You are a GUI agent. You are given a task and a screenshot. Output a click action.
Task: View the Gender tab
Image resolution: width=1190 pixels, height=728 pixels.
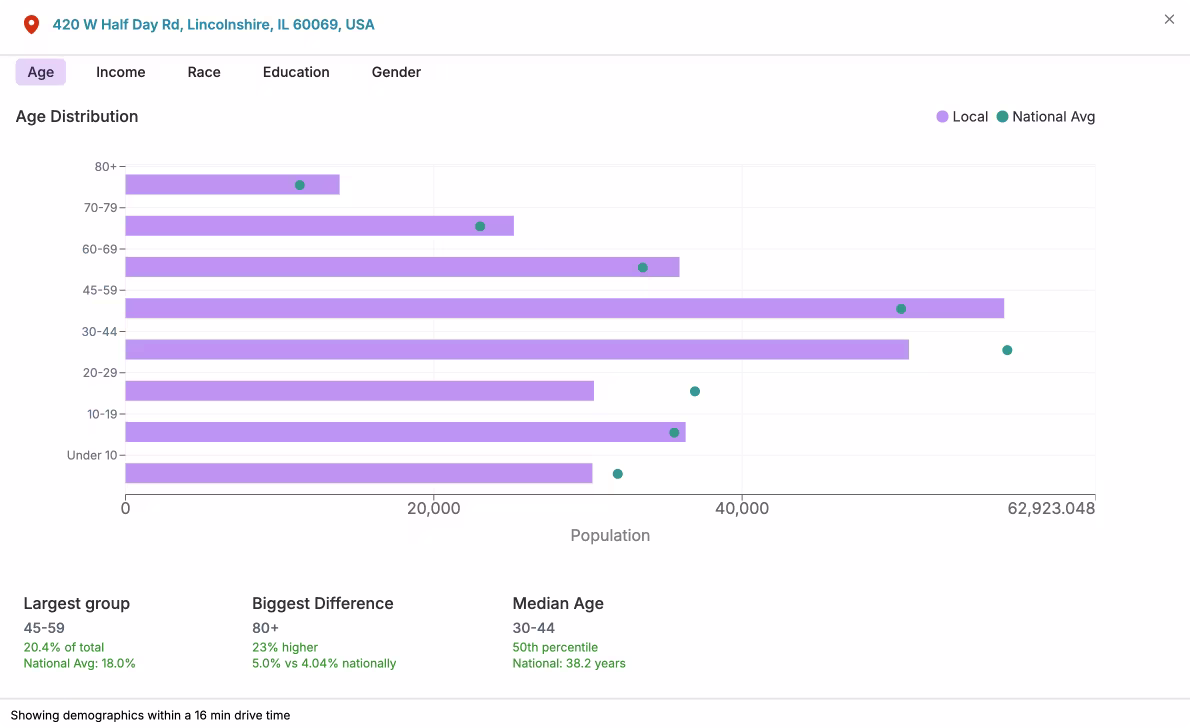(x=396, y=72)
